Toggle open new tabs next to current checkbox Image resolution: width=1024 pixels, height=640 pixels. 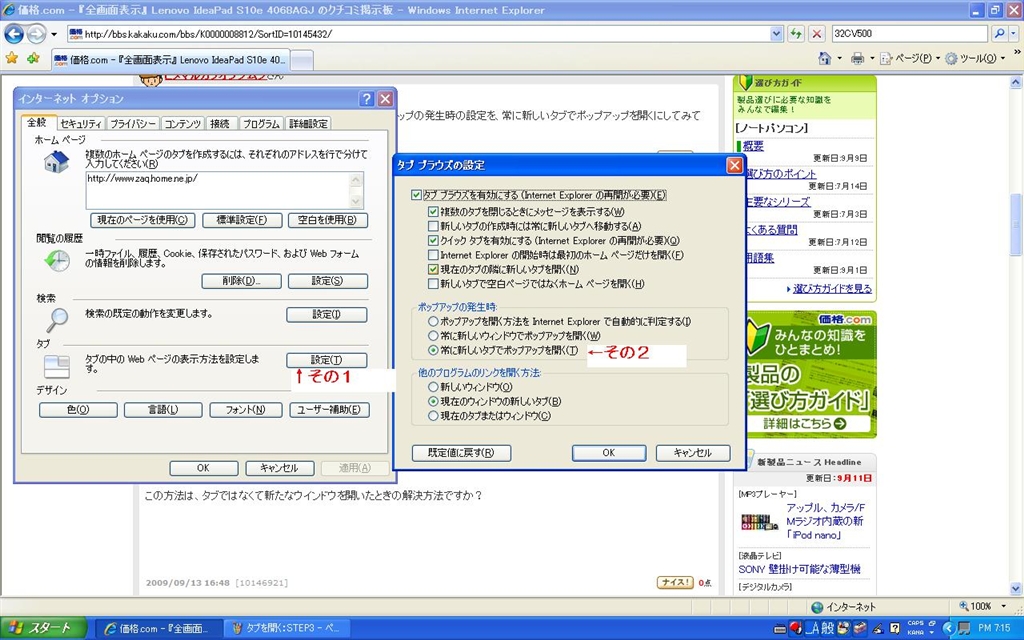(x=433, y=269)
